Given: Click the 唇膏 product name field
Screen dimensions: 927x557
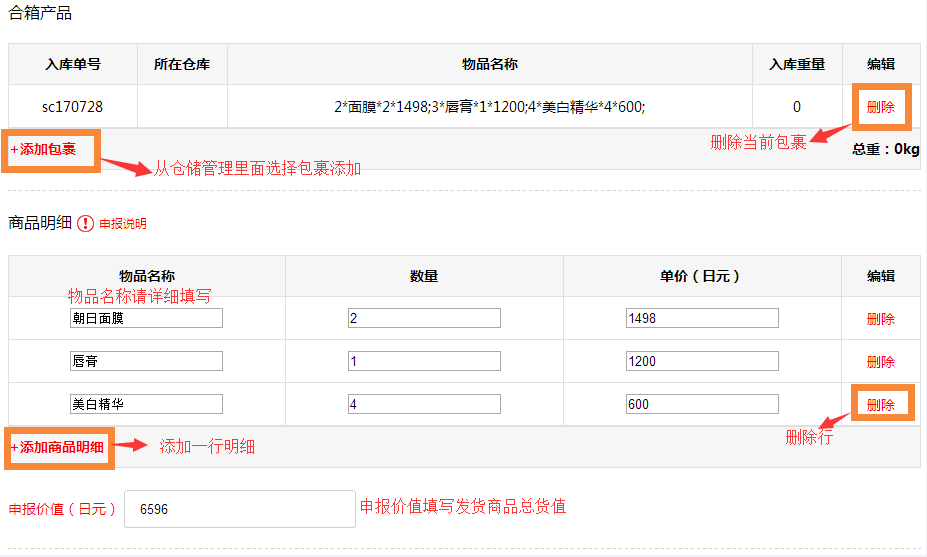Looking at the screenshot, I should point(146,361).
